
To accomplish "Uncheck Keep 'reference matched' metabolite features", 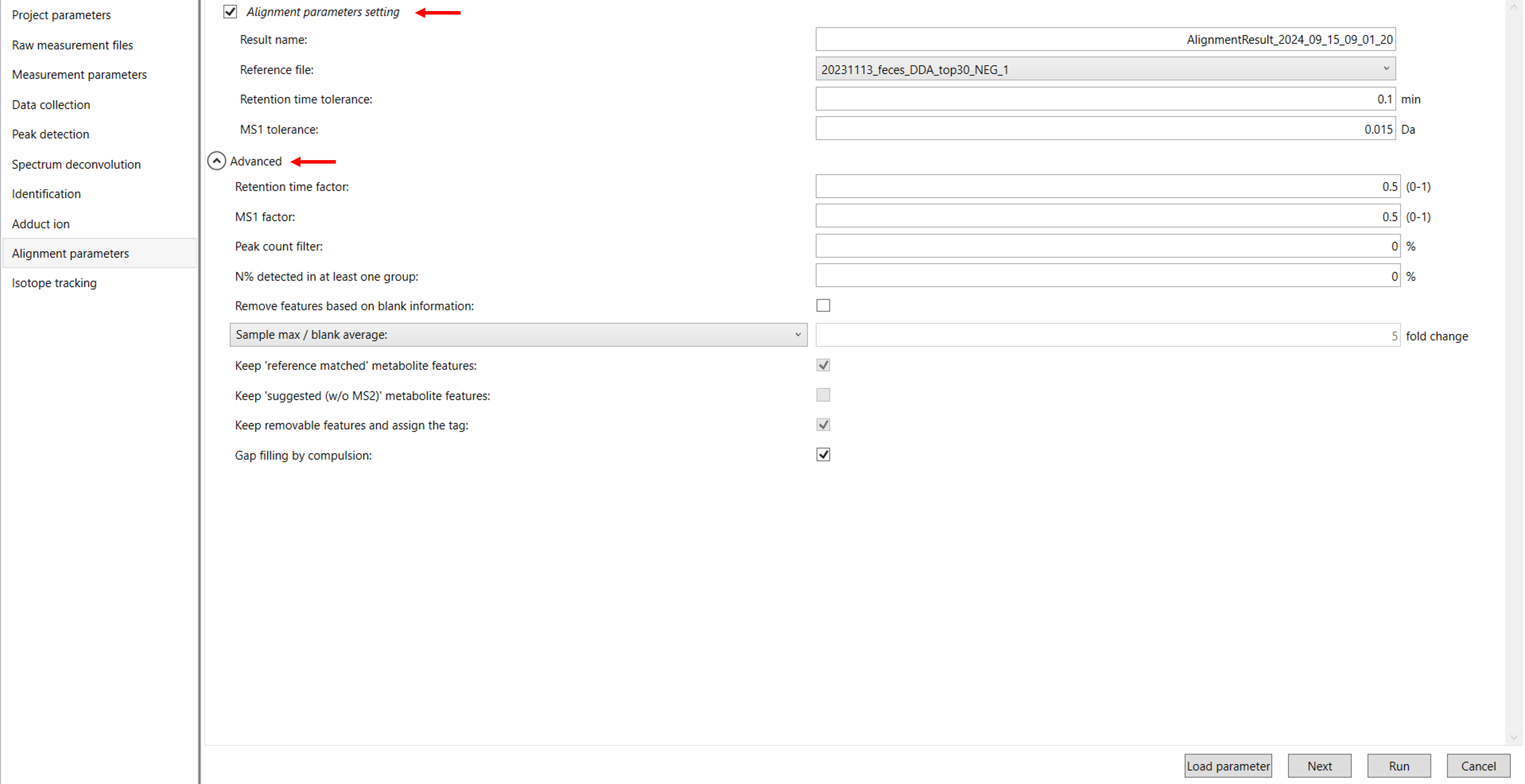I will [x=823, y=365].
